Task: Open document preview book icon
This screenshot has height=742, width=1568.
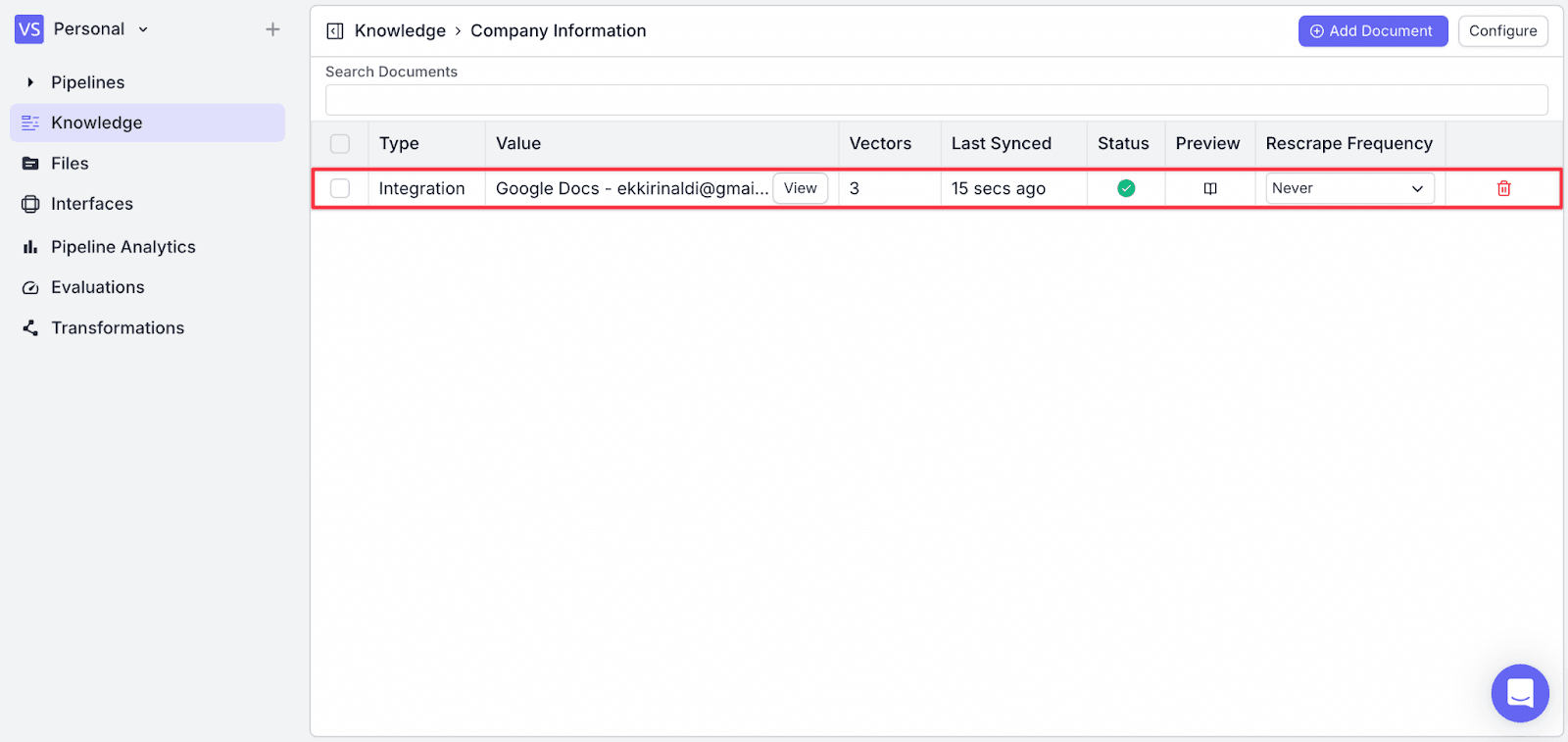Action: tap(1210, 188)
